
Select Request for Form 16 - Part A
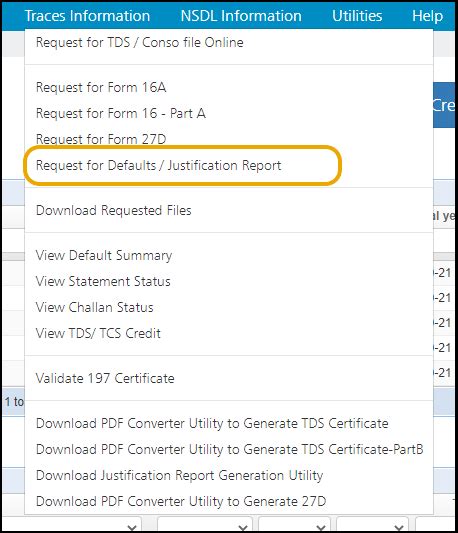(121, 113)
